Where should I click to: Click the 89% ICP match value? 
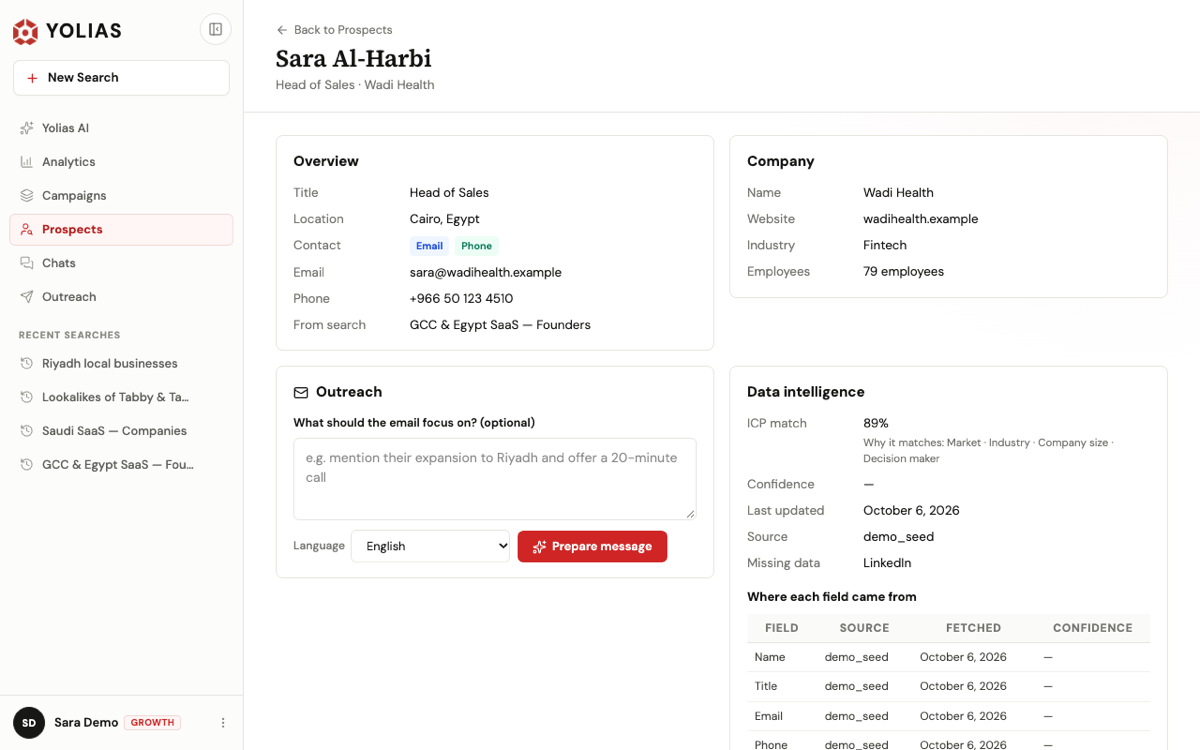point(876,423)
